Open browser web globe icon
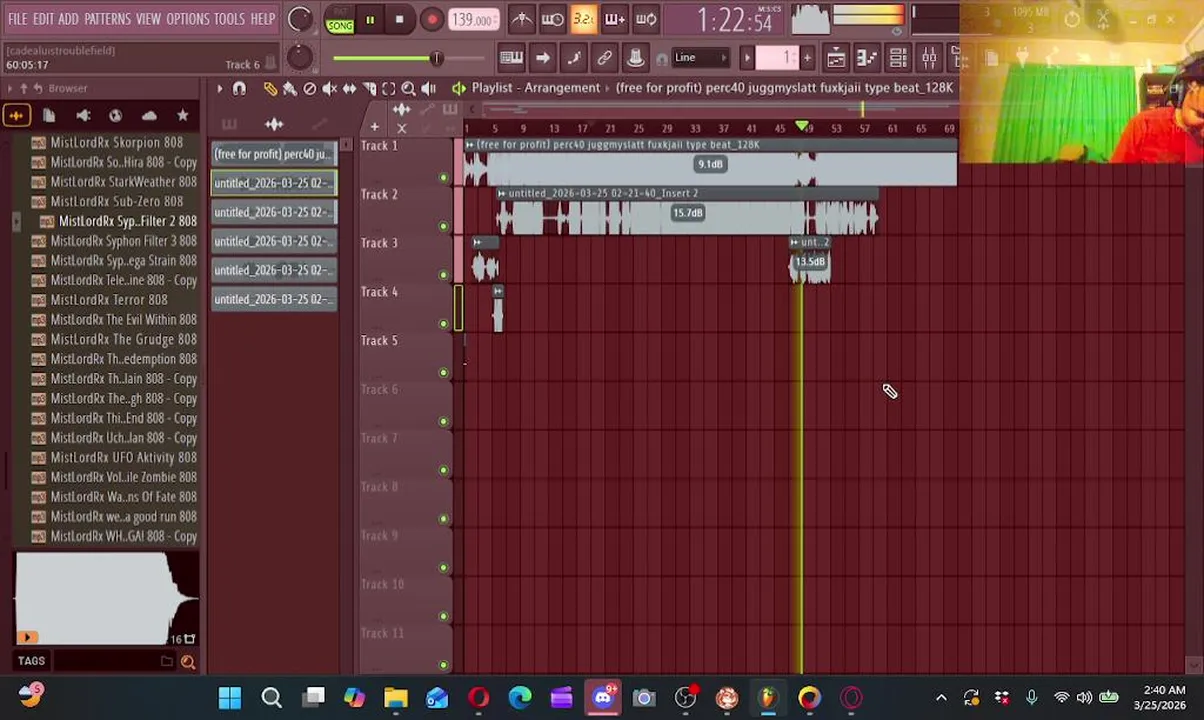 coord(115,116)
